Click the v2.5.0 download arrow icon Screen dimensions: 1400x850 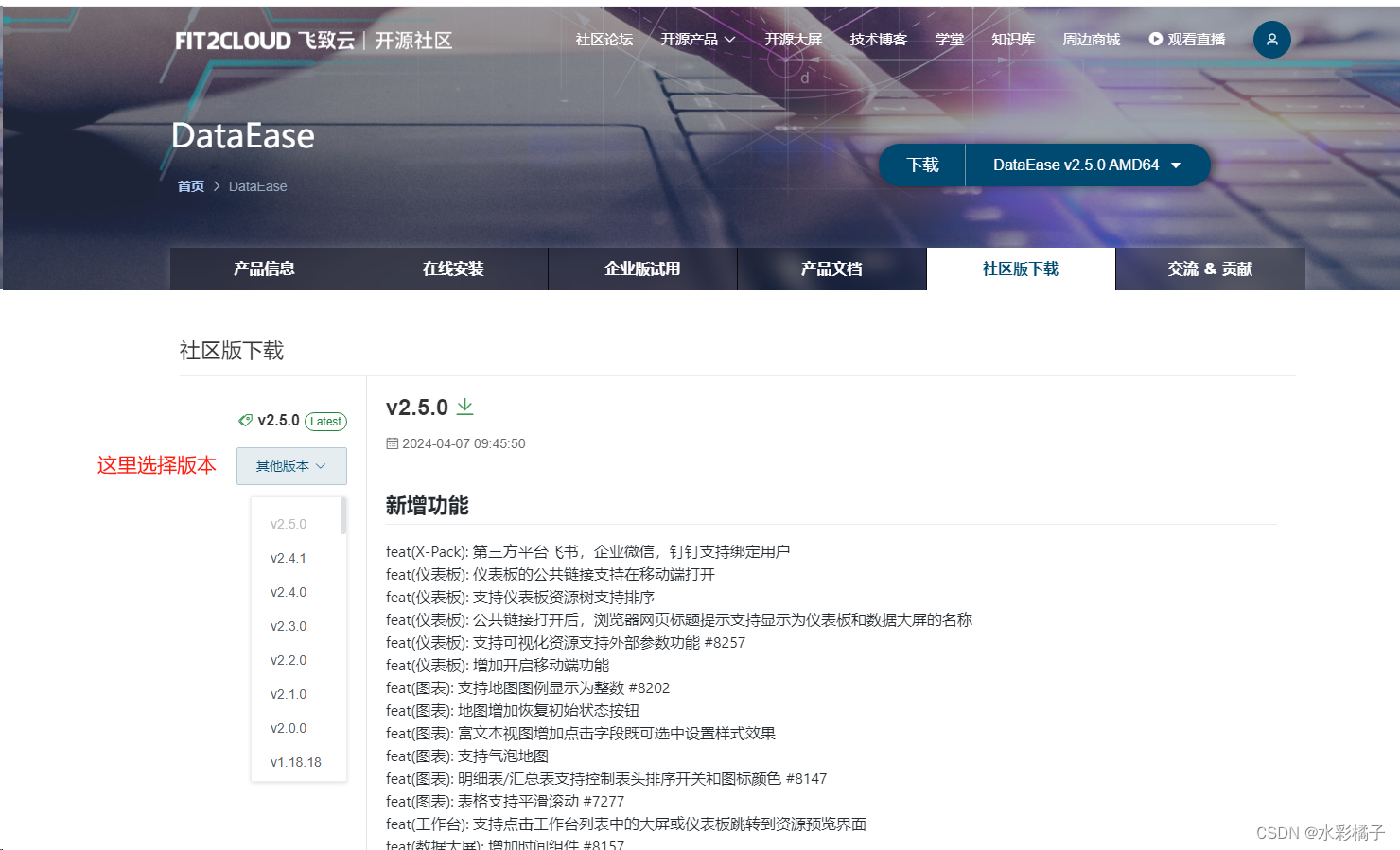coord(464,407)
